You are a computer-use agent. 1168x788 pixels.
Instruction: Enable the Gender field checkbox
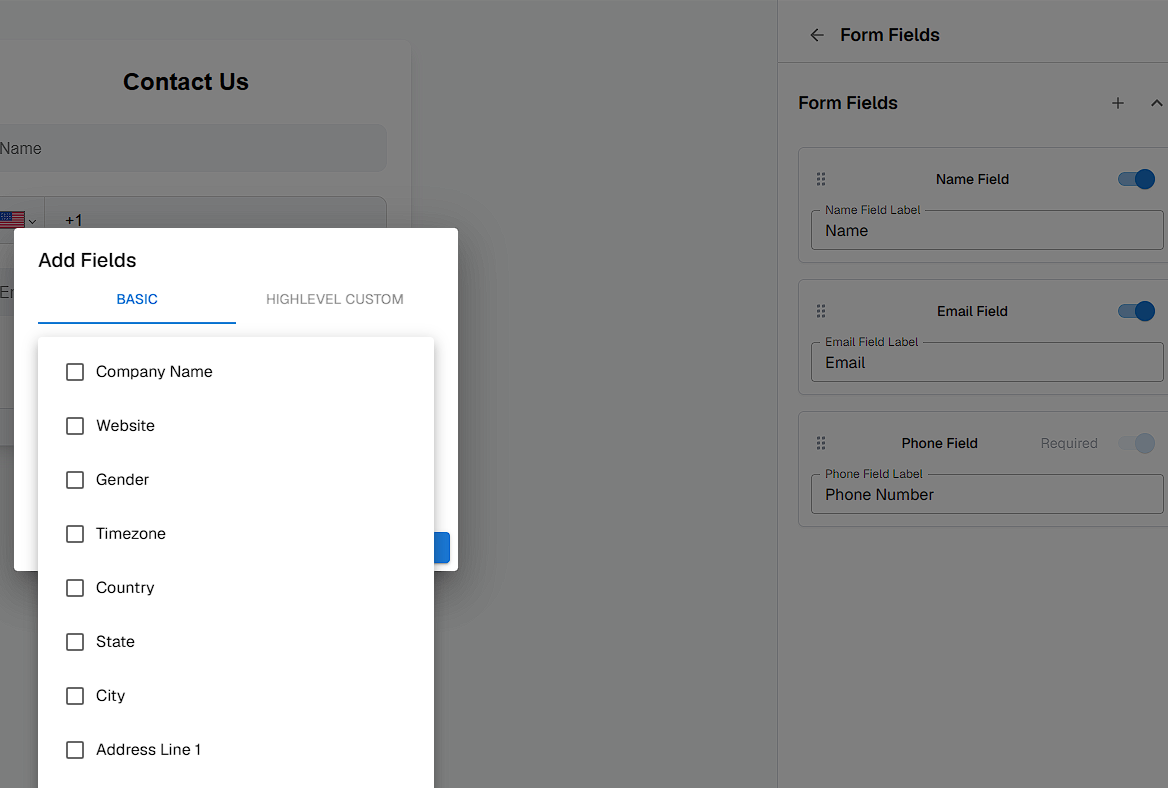tap(75, 480)
